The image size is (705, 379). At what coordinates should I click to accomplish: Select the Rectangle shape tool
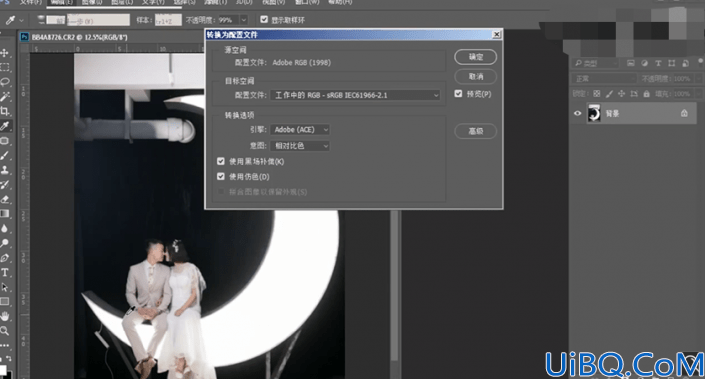coord(5,302)
